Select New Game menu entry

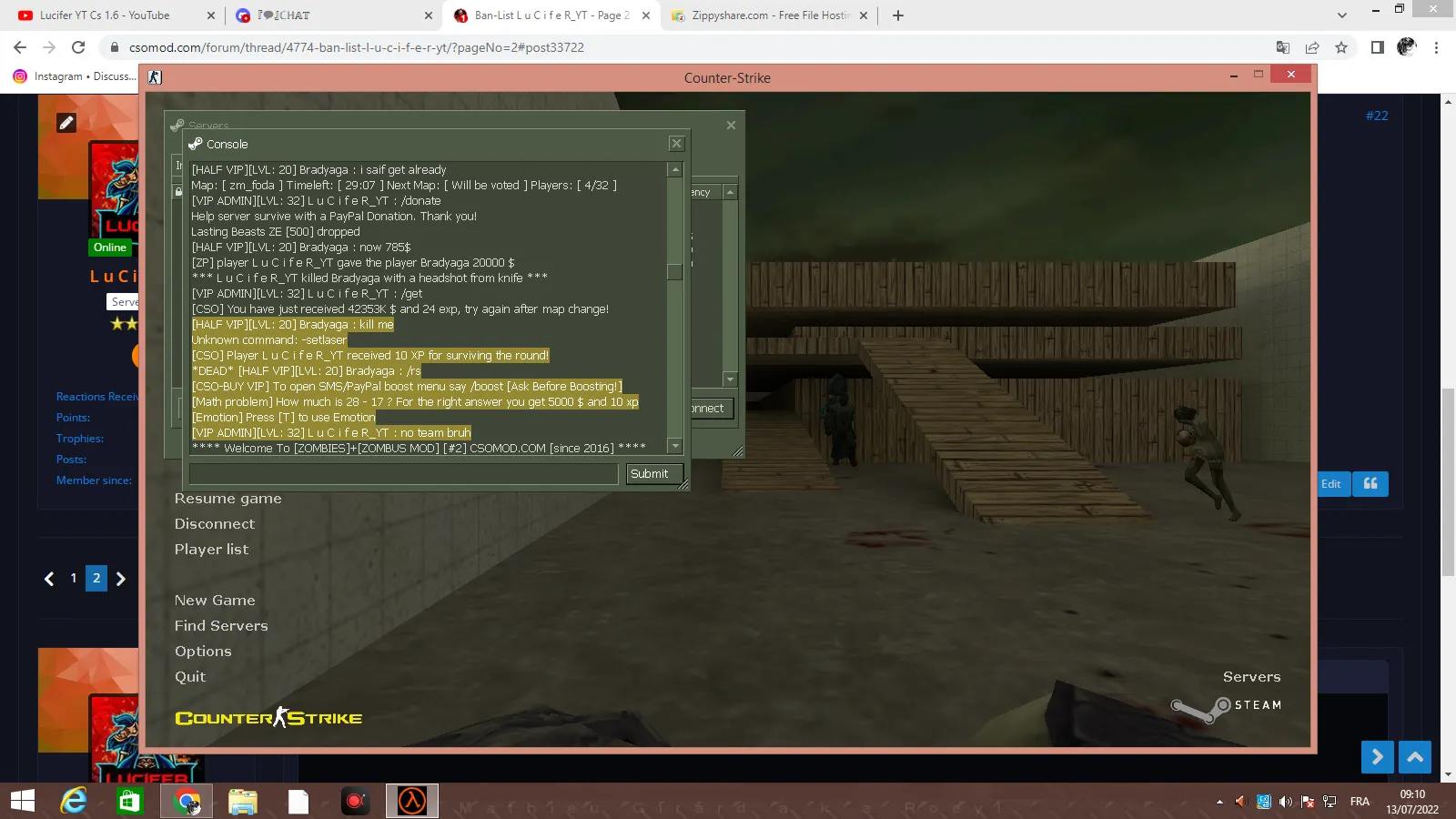click(215, 601)
